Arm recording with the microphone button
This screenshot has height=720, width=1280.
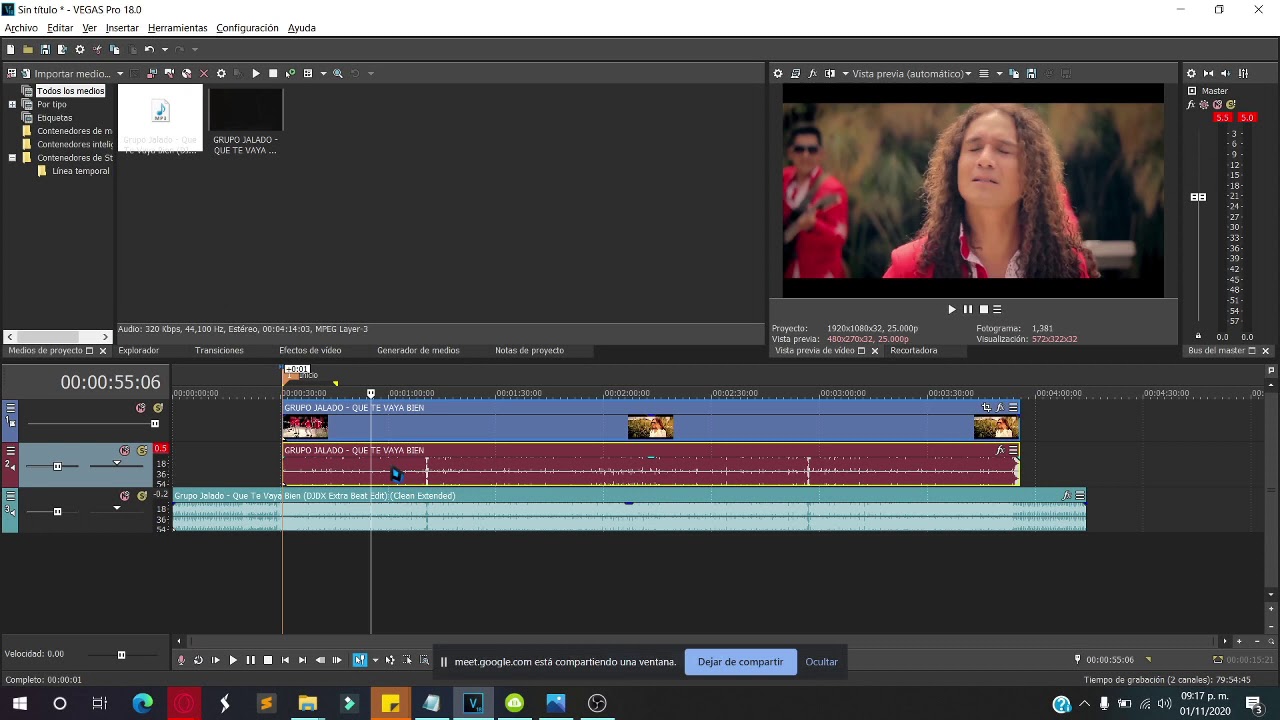(x=181, y=660)
